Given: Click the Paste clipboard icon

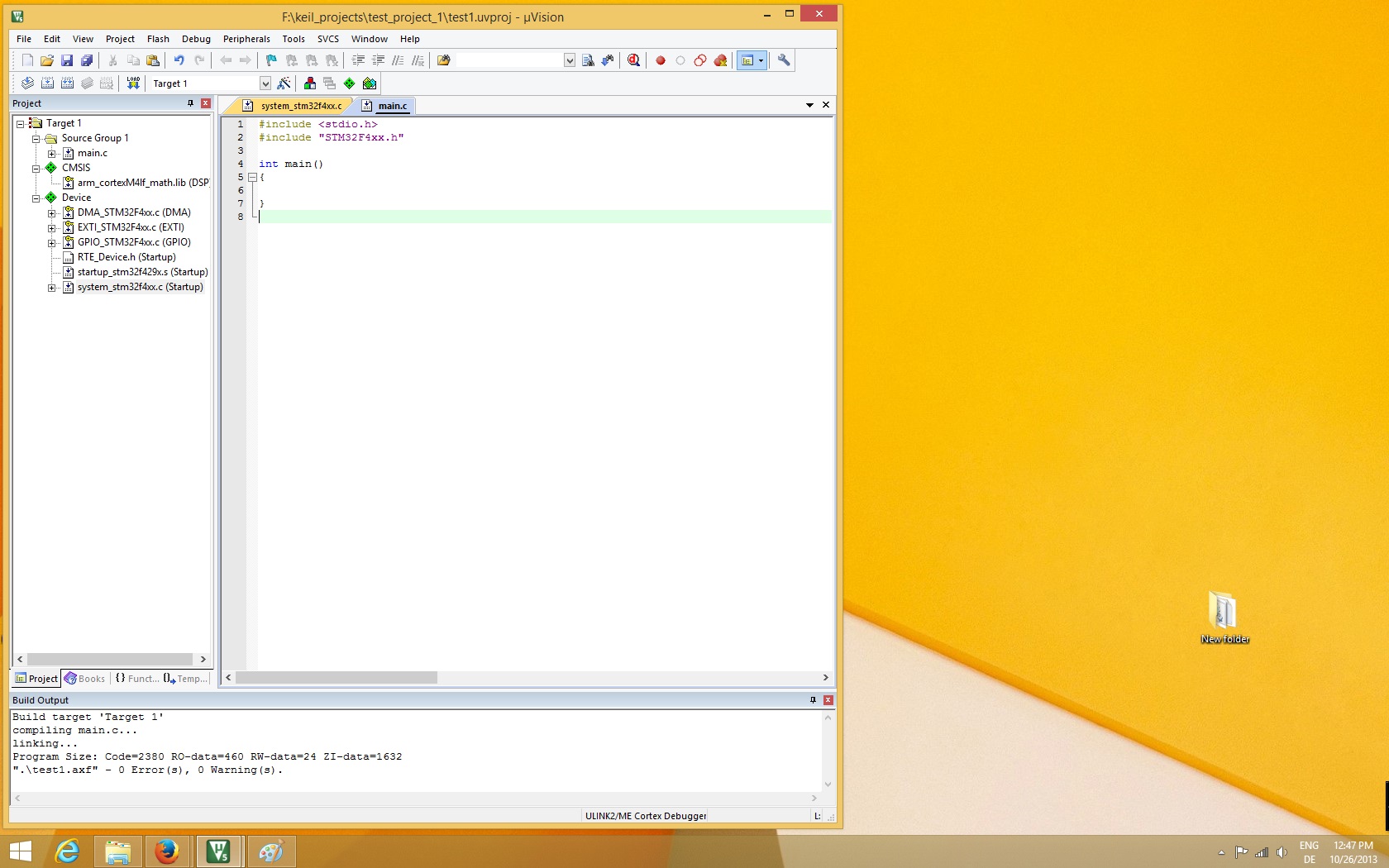Looking at the screenshot, I should (x=153, y=60).
